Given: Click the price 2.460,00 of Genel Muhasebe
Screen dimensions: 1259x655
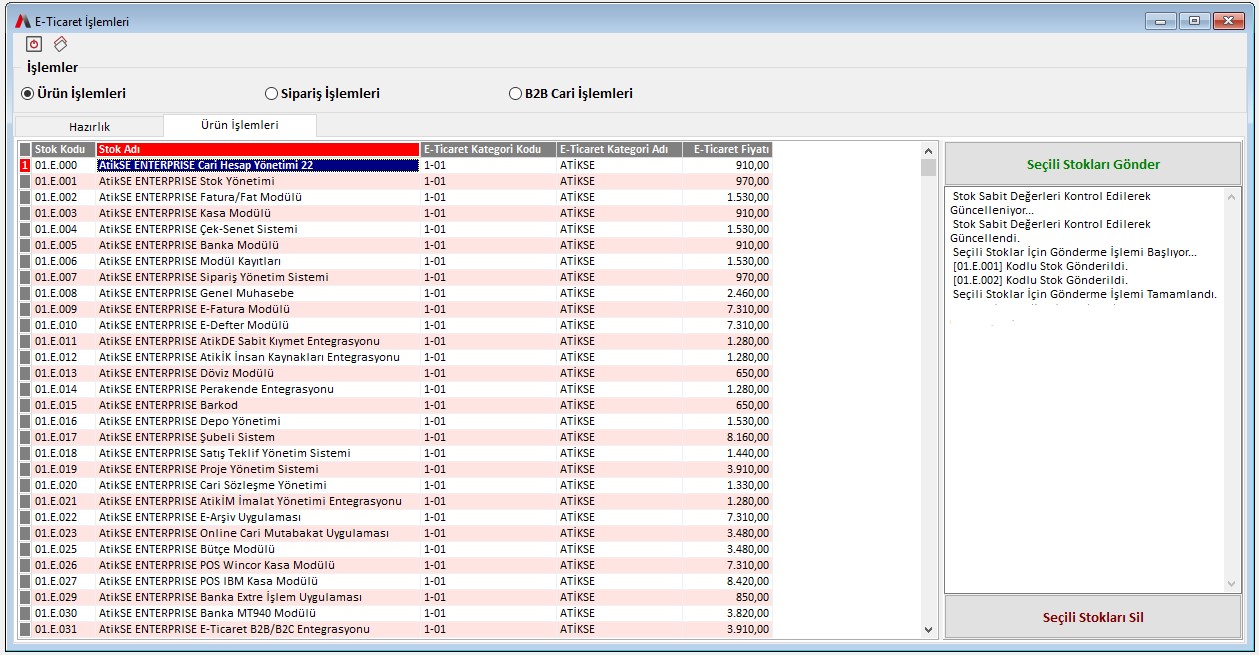Looking at the screenshot, I should point(748,293).
